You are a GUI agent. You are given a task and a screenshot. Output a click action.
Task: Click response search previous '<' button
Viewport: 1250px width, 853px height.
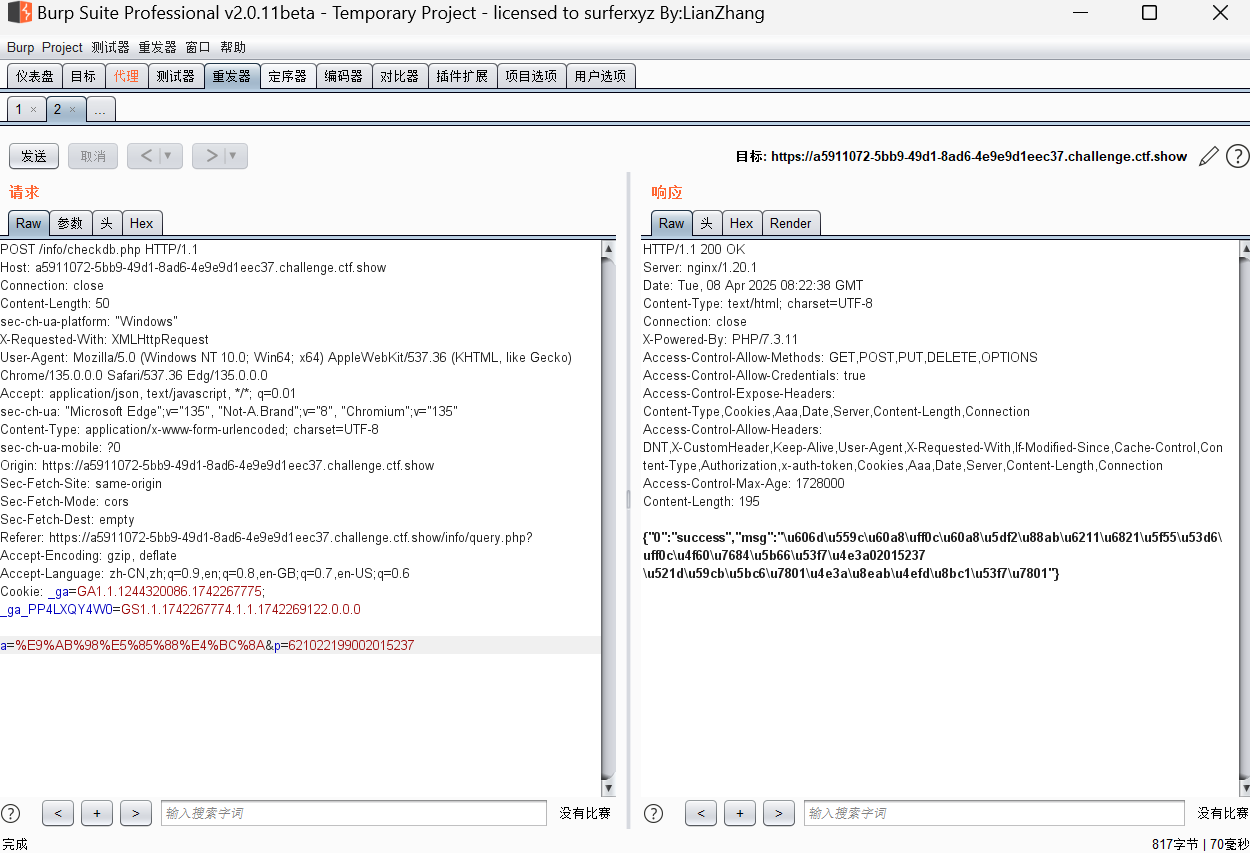click(x=701, y=813)
